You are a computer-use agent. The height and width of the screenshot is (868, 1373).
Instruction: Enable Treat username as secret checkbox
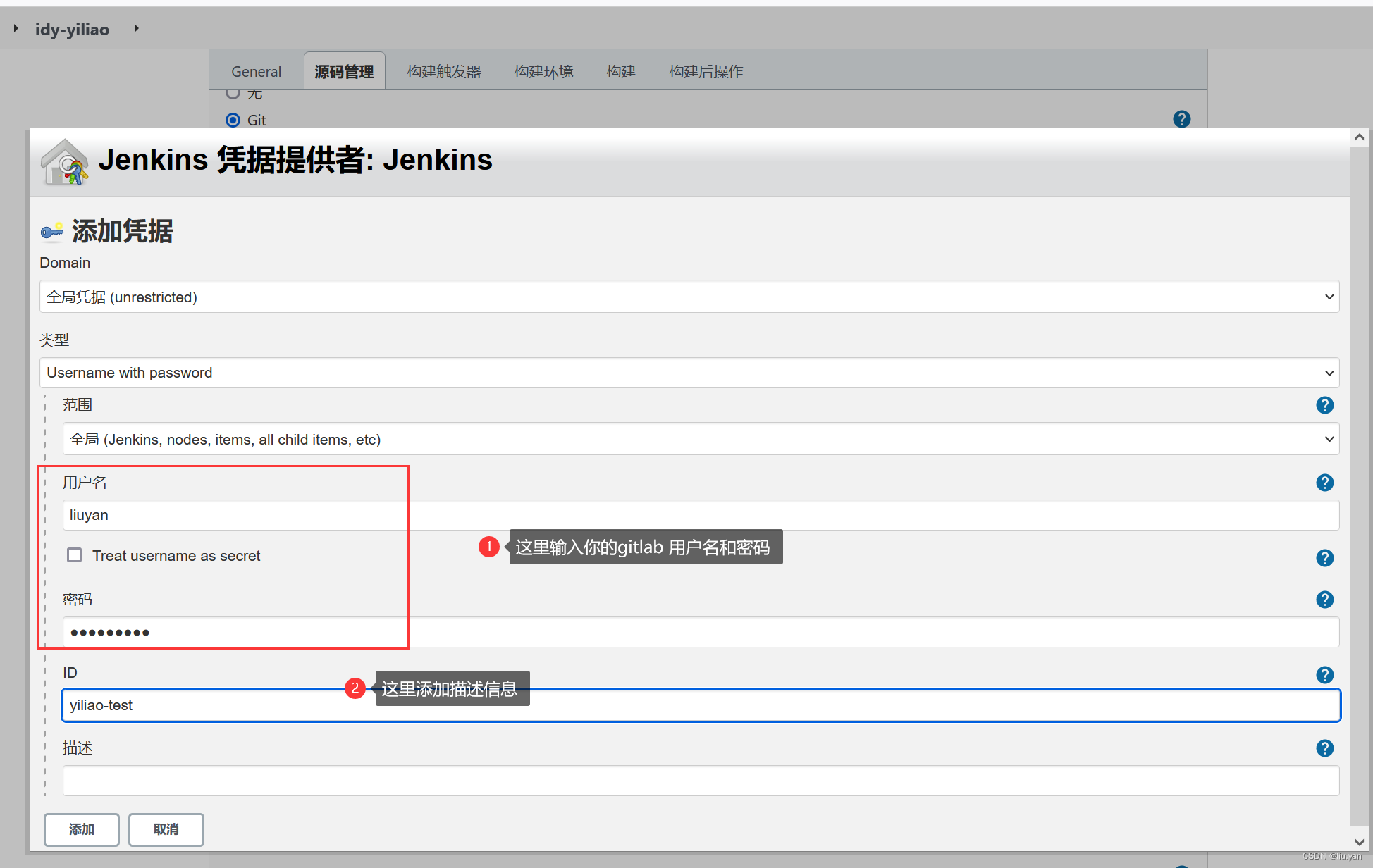(x=74, y=555)
